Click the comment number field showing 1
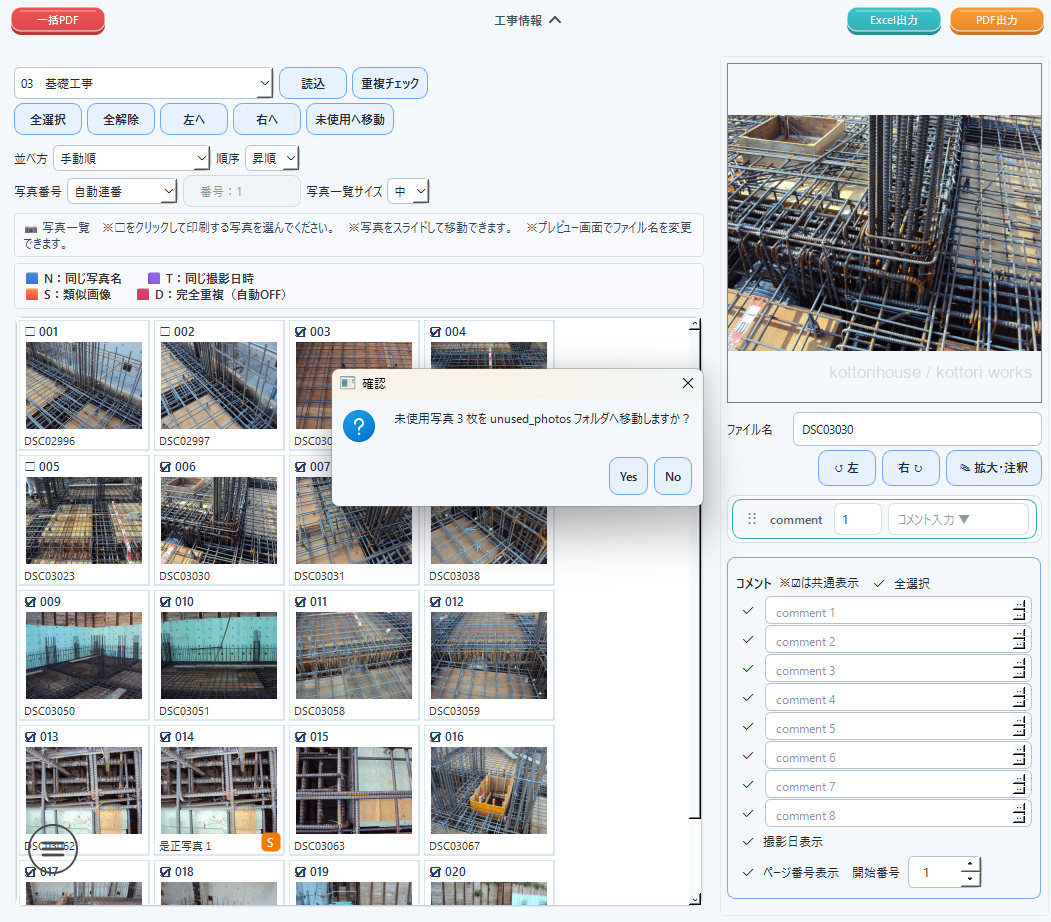This screenshot has height=922, width=1051. point(857,519)
